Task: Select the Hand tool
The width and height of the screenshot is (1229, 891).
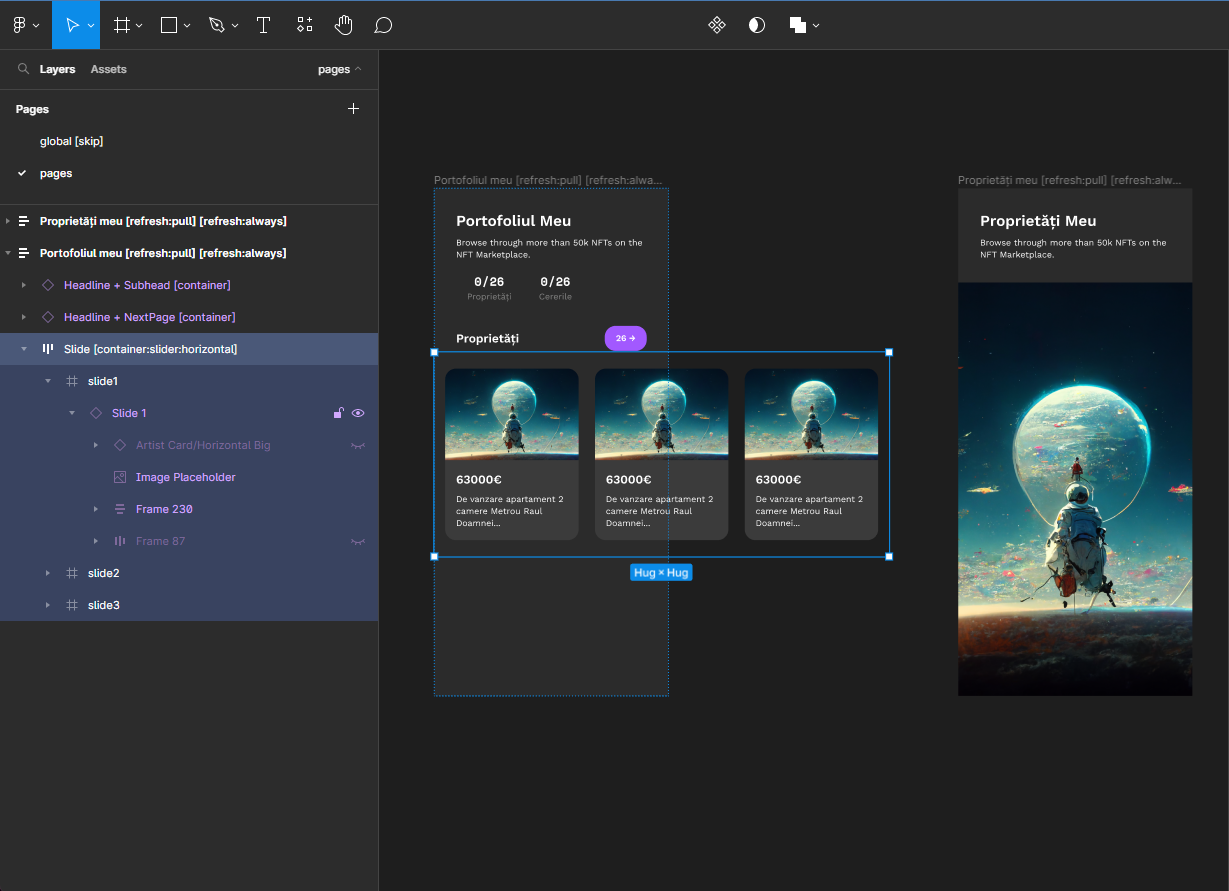Action: click(344, 25)
